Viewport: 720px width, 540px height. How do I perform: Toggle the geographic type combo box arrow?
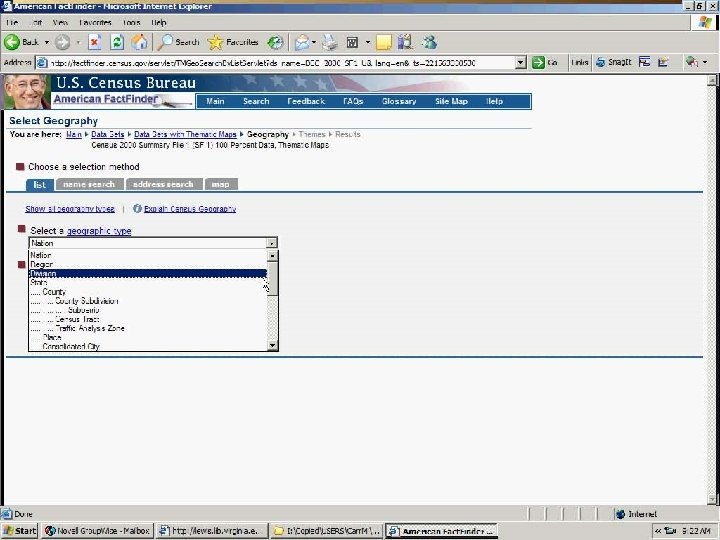tap(272, 243)
